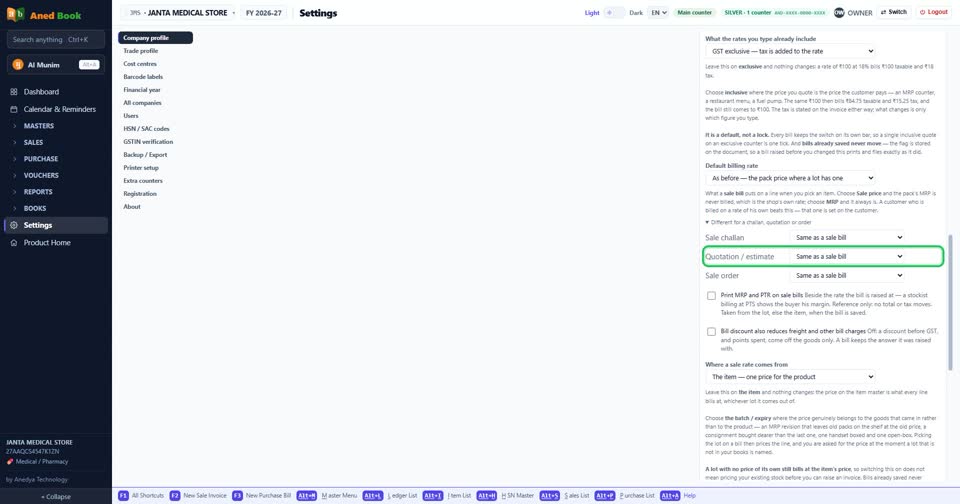Screen dimensions: 960x504
Task: Open the Where a sale rate comes from dropdown
Action: [x=792, y=377]
